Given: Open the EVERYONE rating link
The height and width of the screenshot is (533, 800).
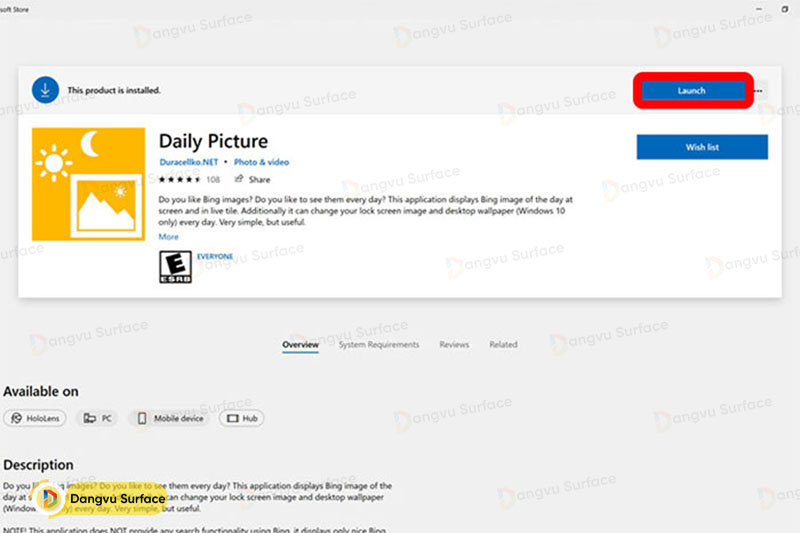Looking at the screenshot, I should pyautogui.click(x=215, y=256).
